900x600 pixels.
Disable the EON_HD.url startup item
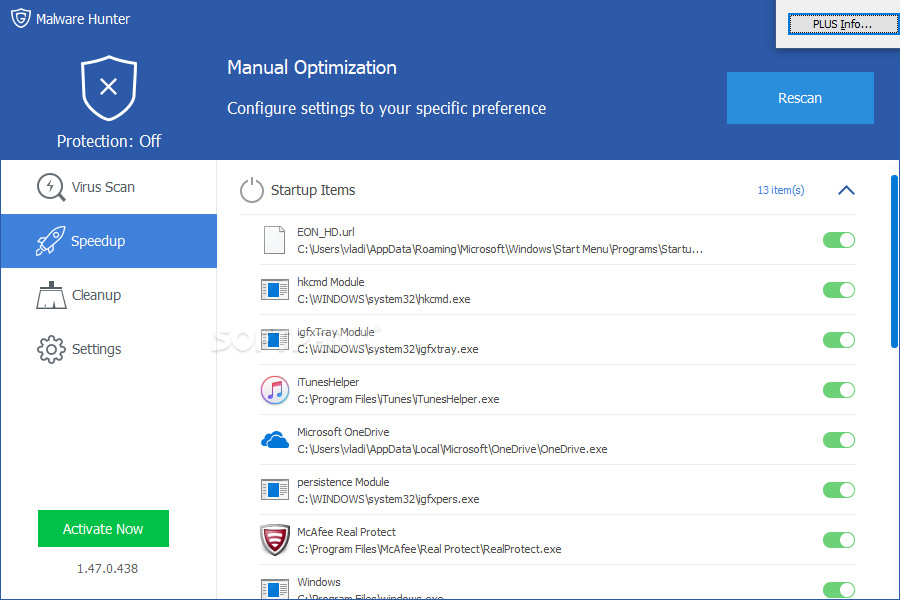point(838,240)
